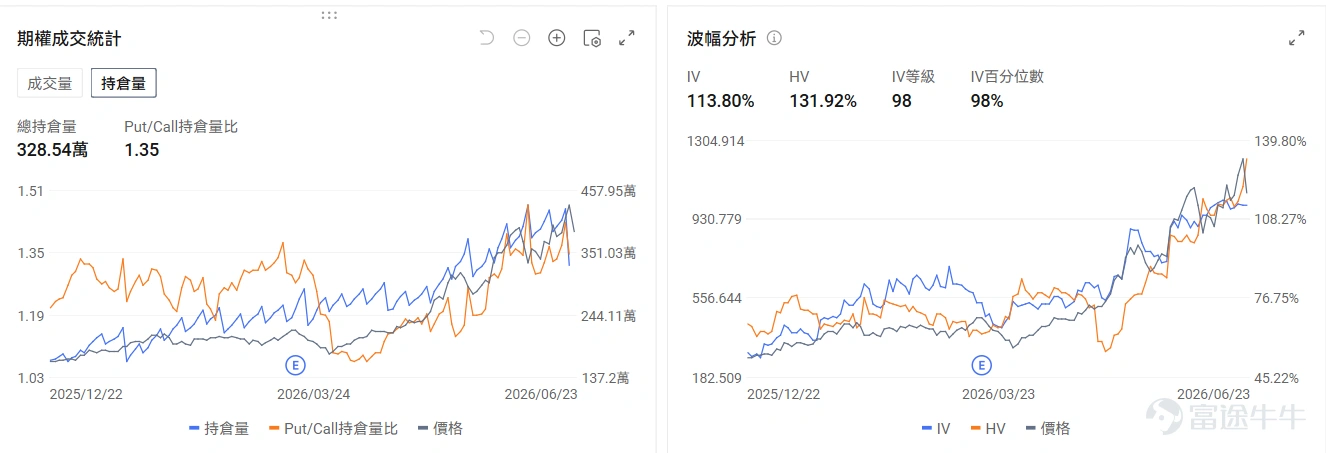Expand 波幅分析 panel to fullscreen
Image resolution: width=1326 pixels, height=453 pixels.
click(1297, 38)
